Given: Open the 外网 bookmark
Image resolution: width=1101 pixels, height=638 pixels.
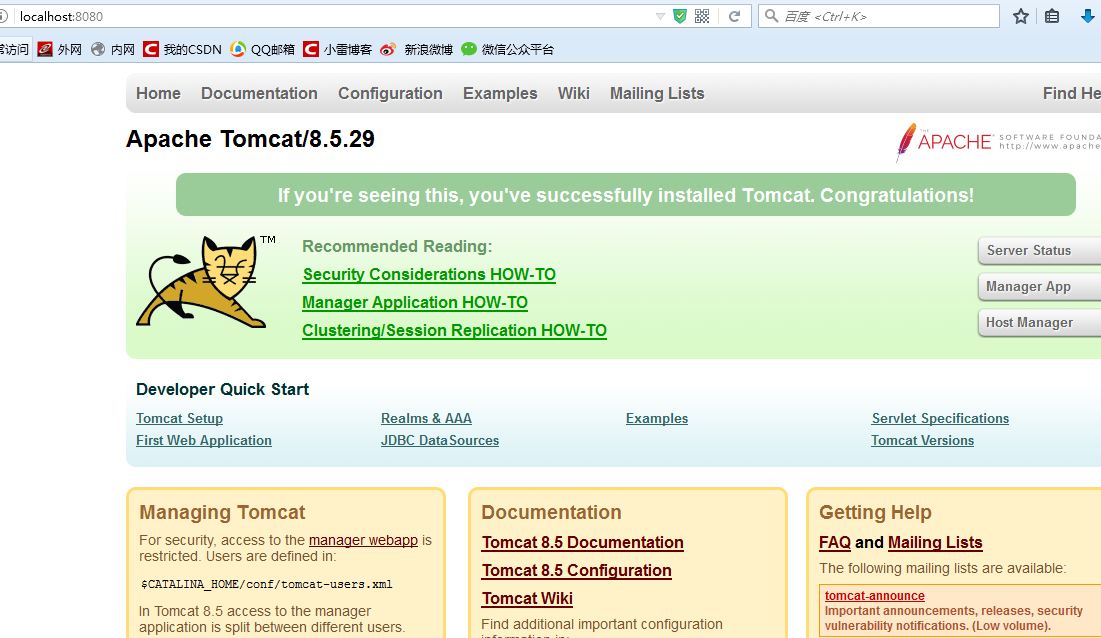Looking at the screenshot, I should 60,49.
